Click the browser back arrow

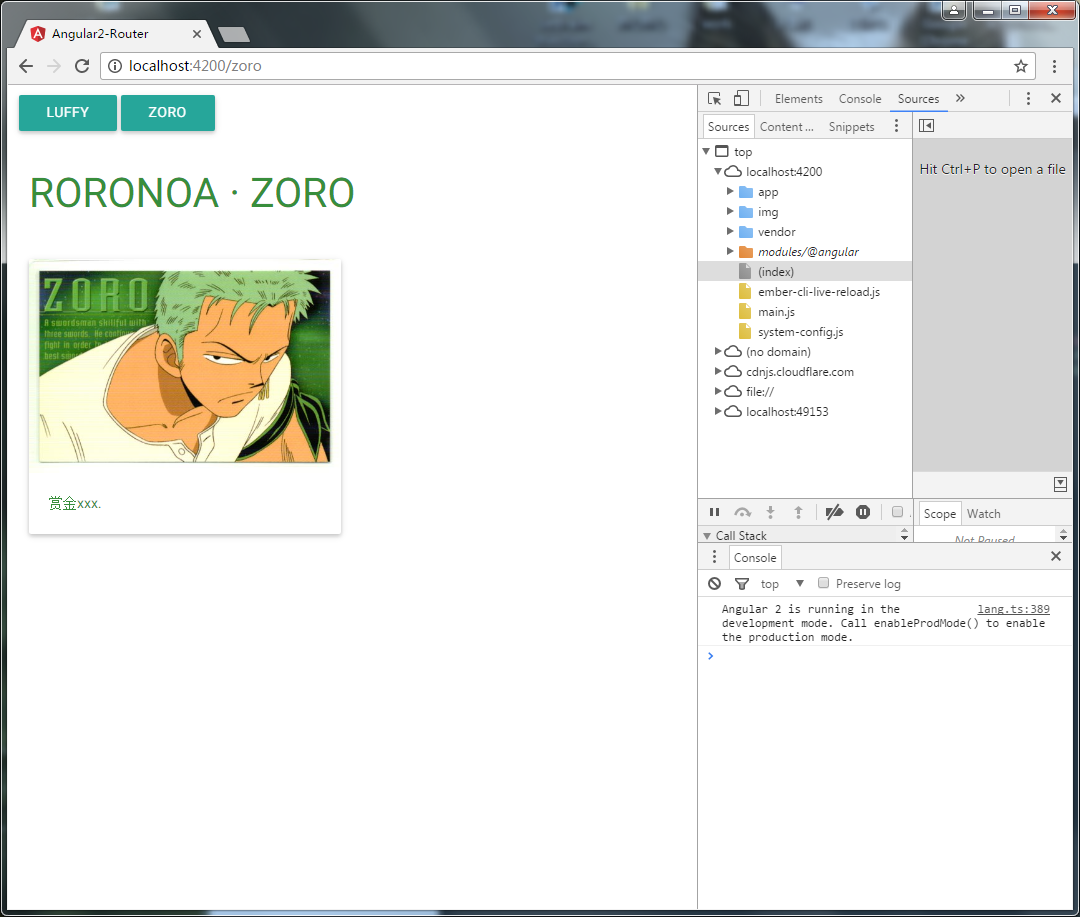(x=26, y=66)
